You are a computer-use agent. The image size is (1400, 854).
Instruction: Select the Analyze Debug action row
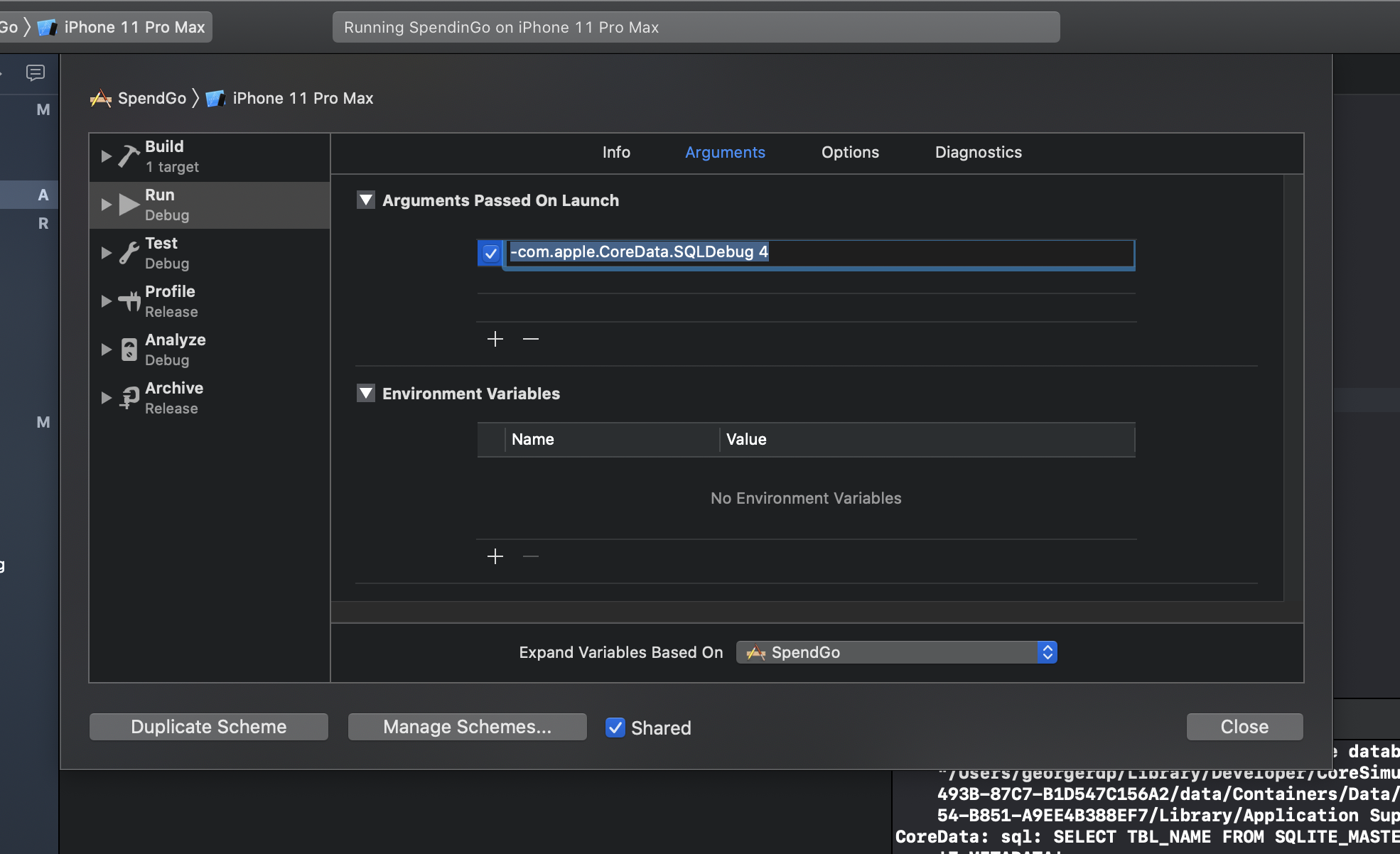click(x=210, y=350)
